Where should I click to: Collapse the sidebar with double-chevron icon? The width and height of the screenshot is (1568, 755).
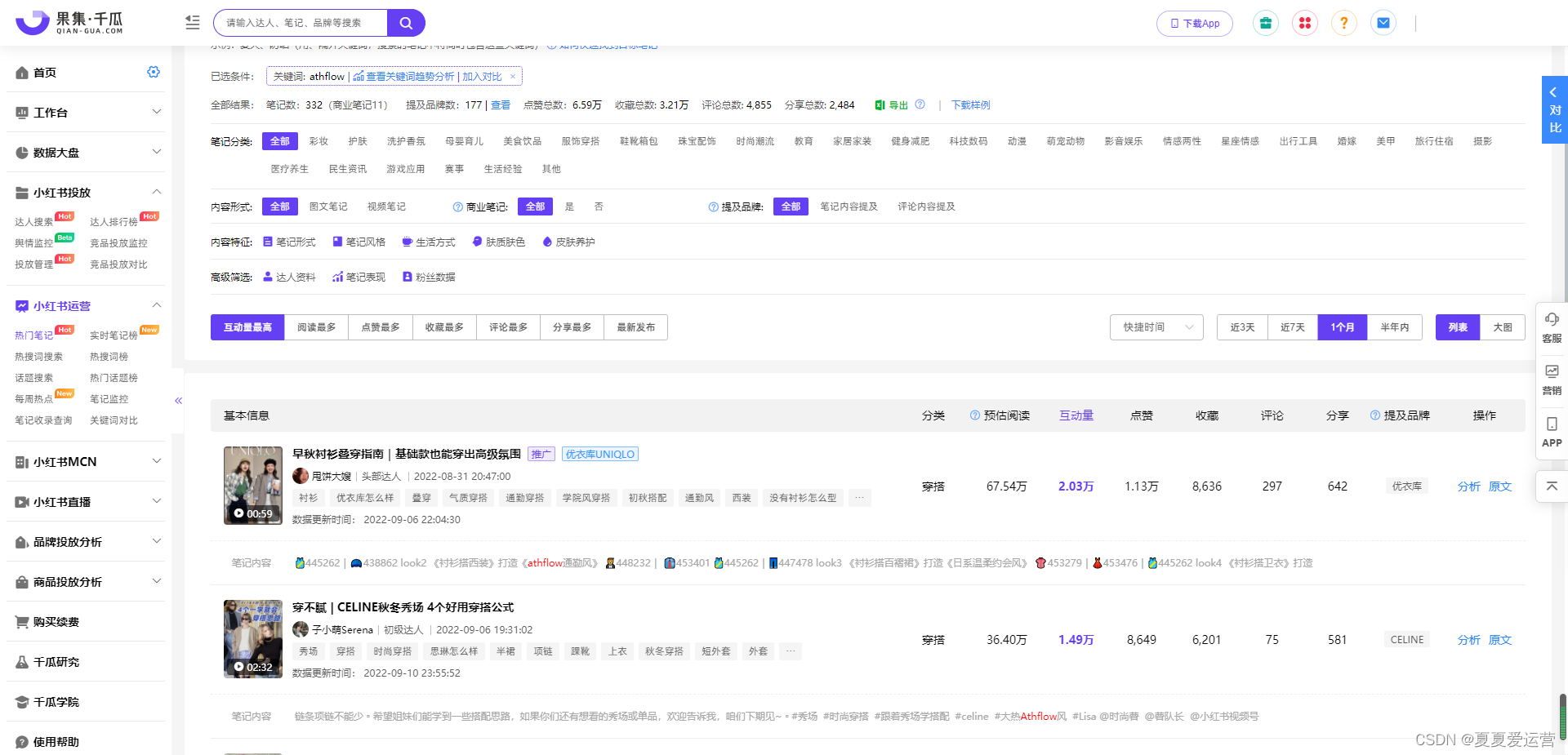(178, 401)
